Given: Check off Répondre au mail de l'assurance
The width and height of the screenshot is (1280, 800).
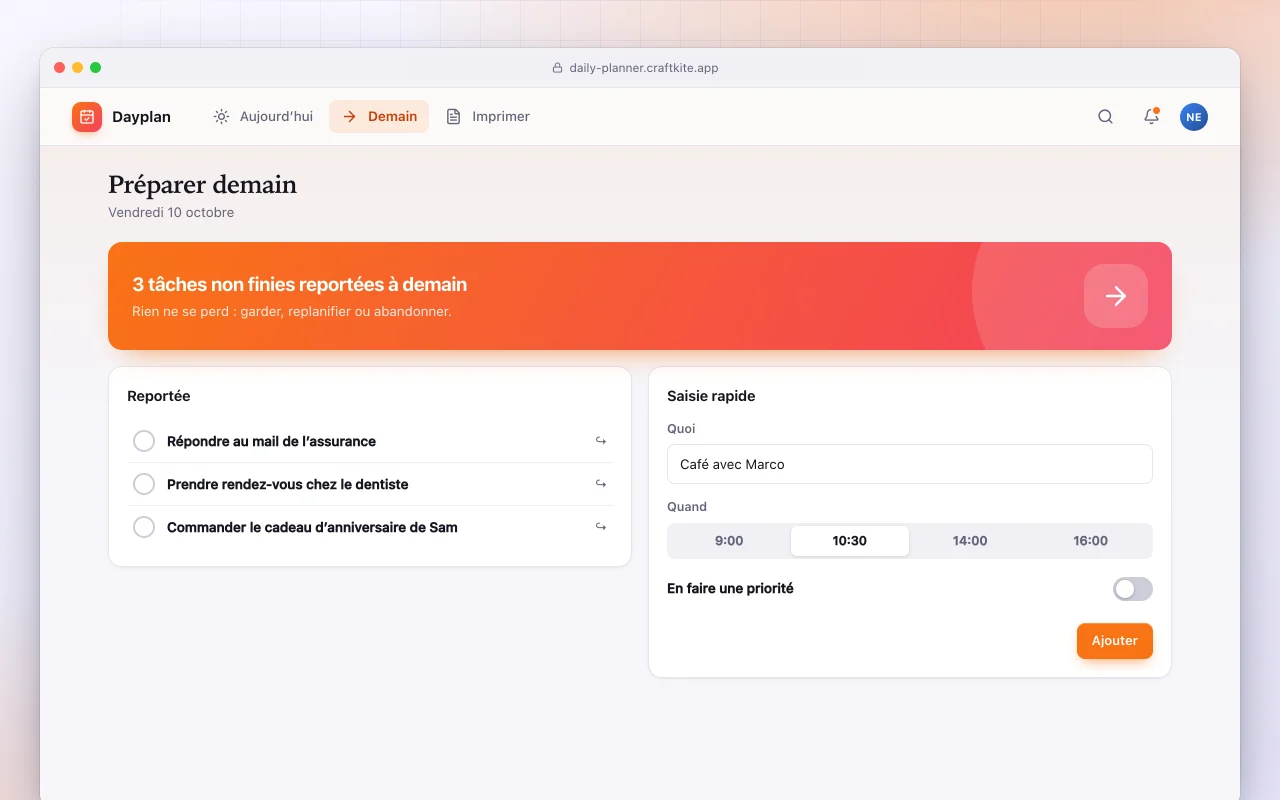Looking at the screenshot, I should 144,441.
